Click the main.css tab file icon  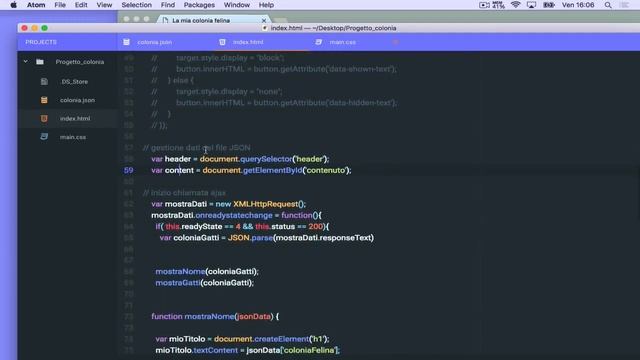tap(318, 42)
